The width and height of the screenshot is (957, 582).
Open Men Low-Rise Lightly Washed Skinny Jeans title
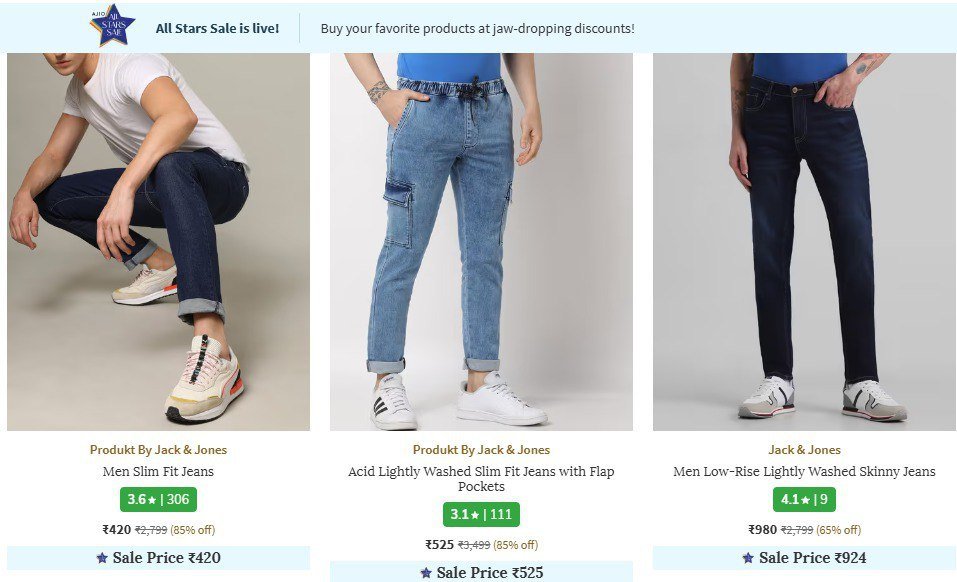804,472
